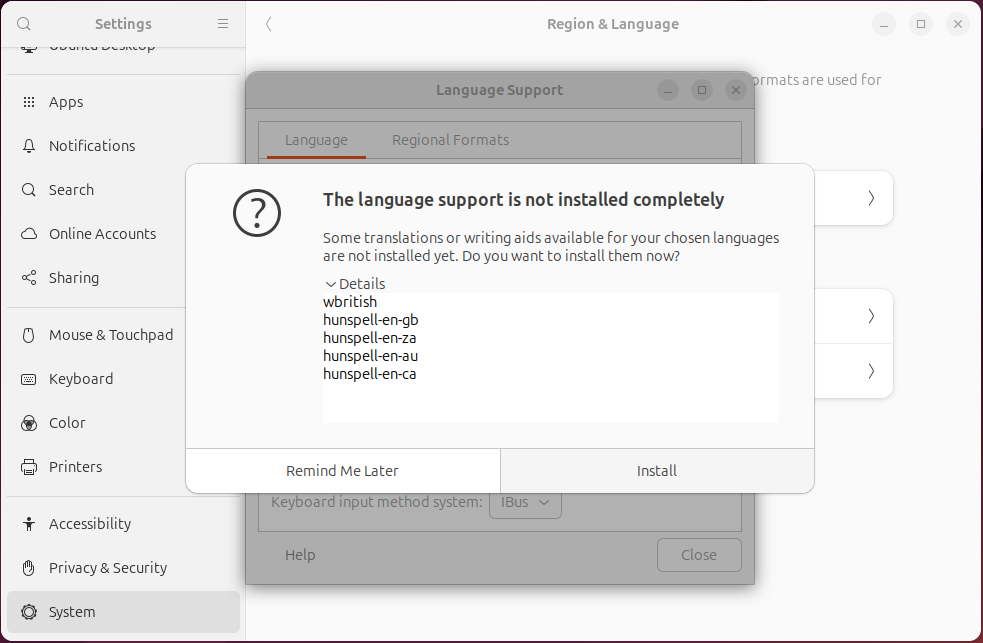Viewport: 983px width, 643px height.
Task: Minimize the Language Support window
Action: (x=668, y=90)
